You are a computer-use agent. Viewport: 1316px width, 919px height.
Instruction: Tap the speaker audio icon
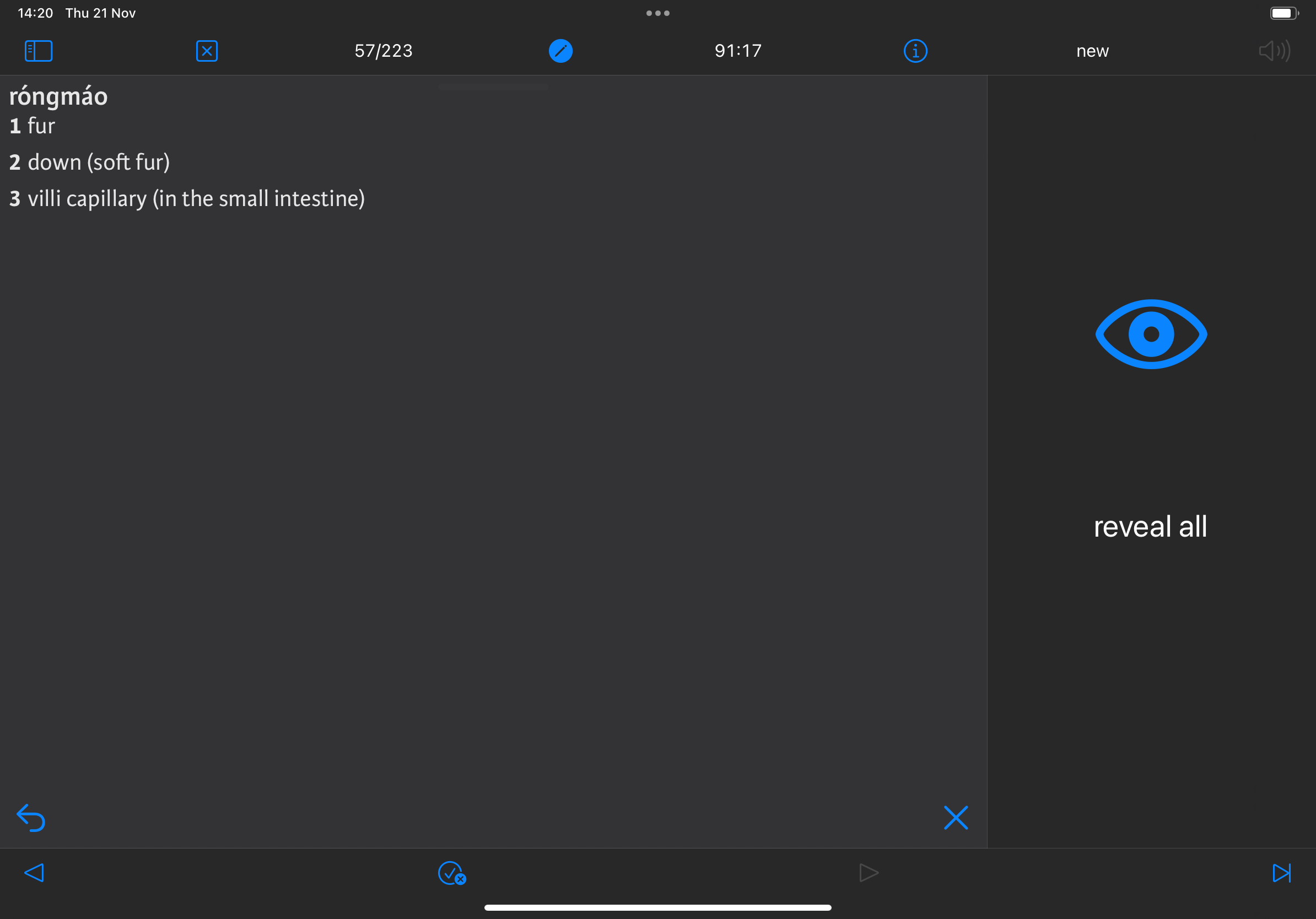(1275, 51)
